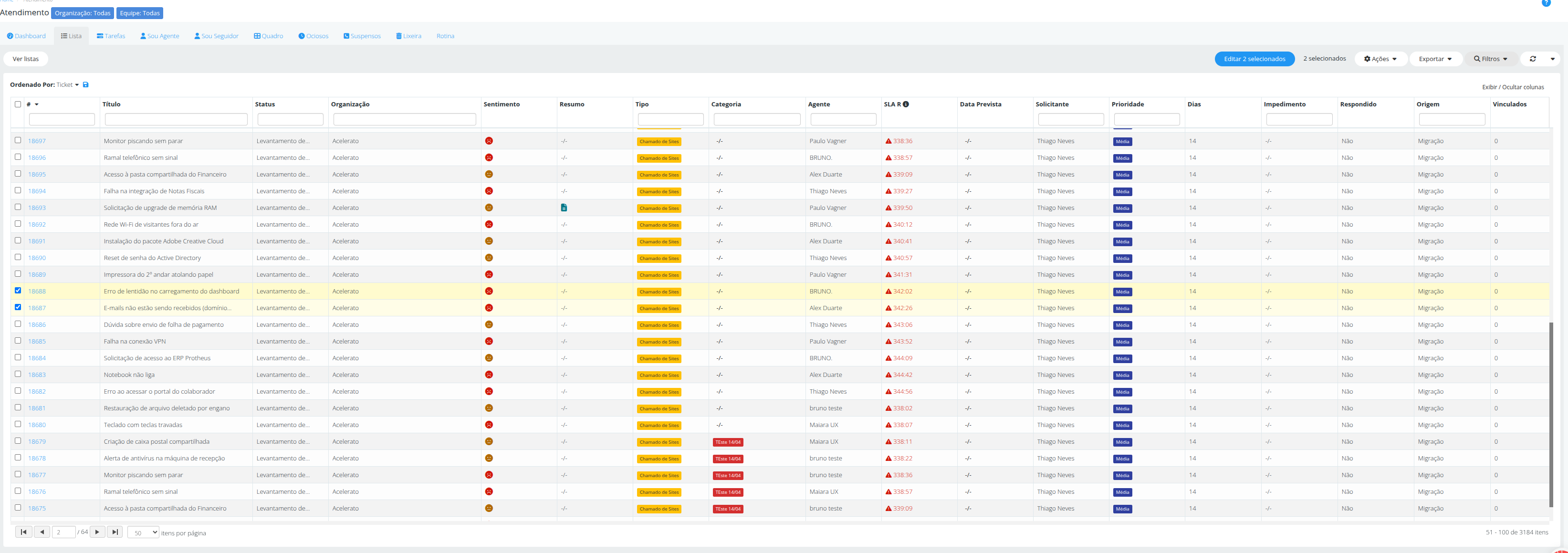Click the refresh list icon button
Screen dimensions: 1568x553
[x=1532, y=59]
